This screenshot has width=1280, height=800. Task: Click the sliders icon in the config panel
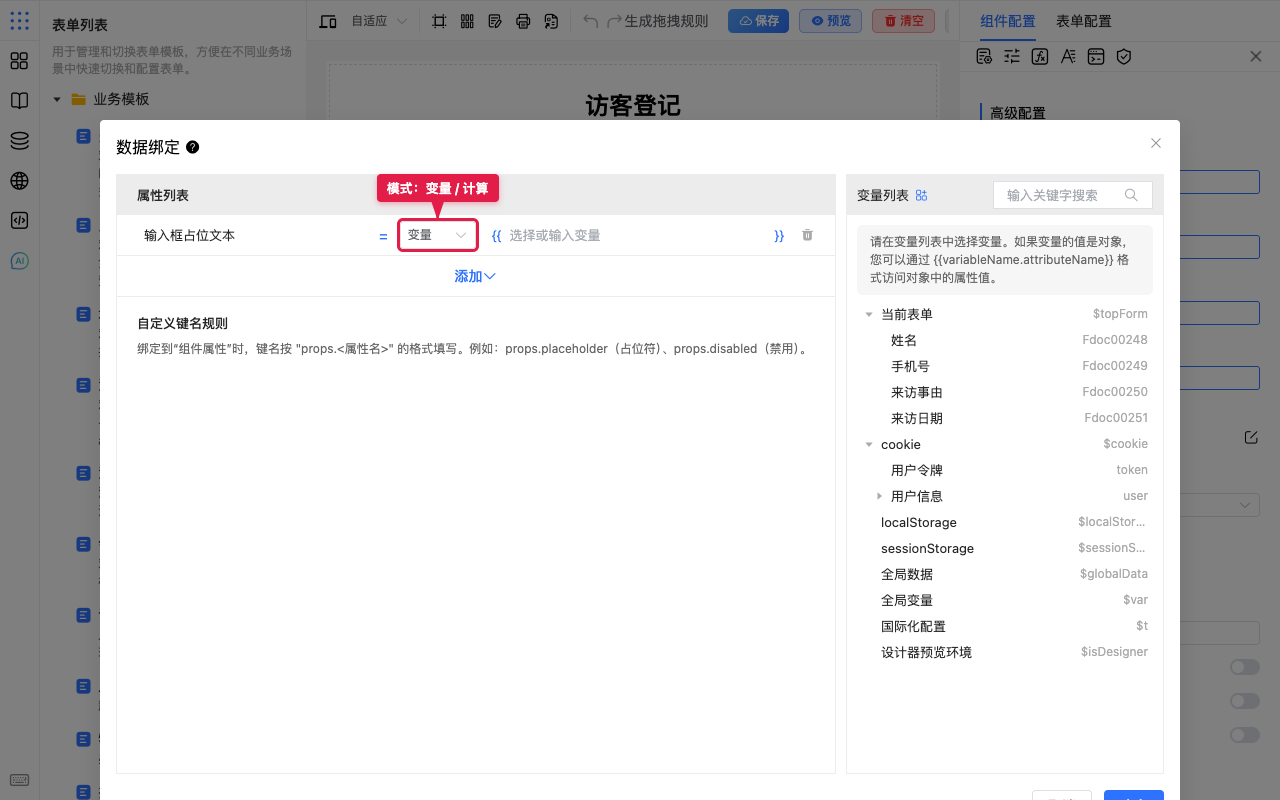pyautogui.click(x=1012, y=56)
